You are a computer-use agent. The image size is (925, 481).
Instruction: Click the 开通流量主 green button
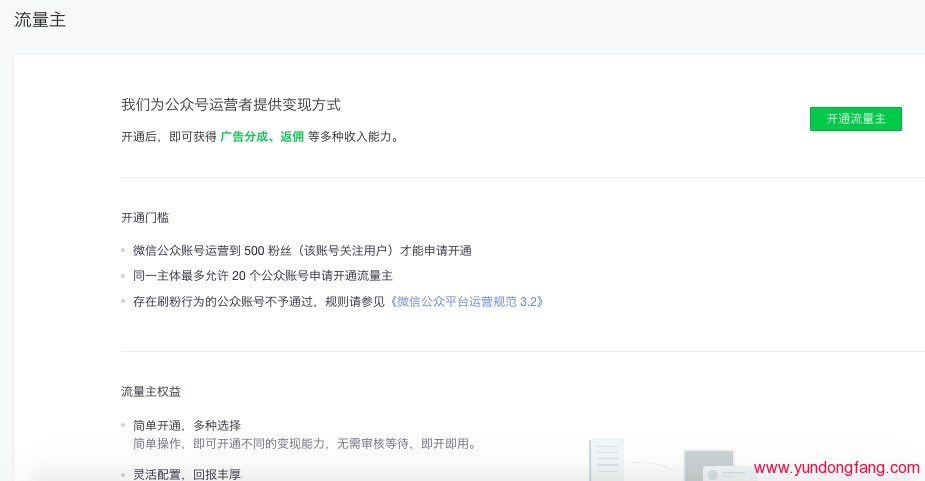click(855, 119)
